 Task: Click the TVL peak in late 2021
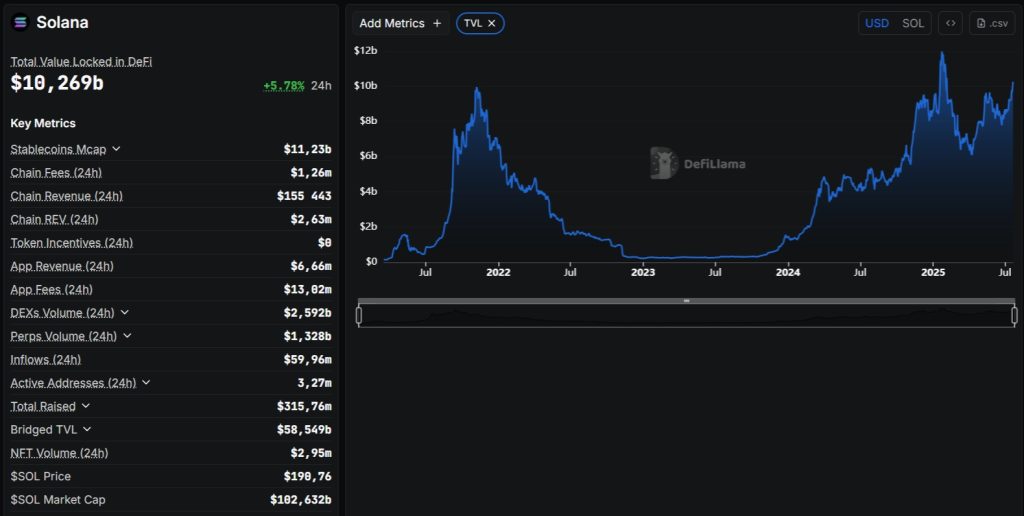point(477,89)
